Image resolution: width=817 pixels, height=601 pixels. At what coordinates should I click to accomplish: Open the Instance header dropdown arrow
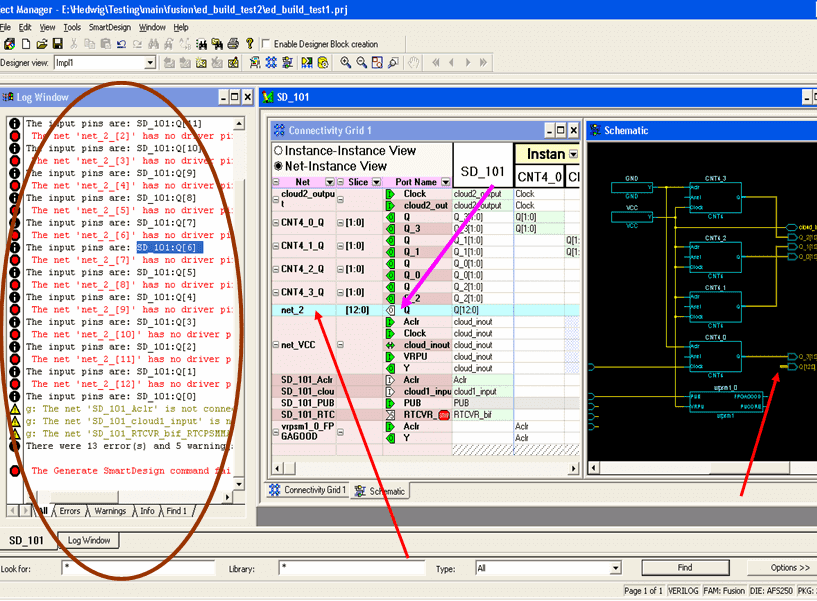(573, 154)
